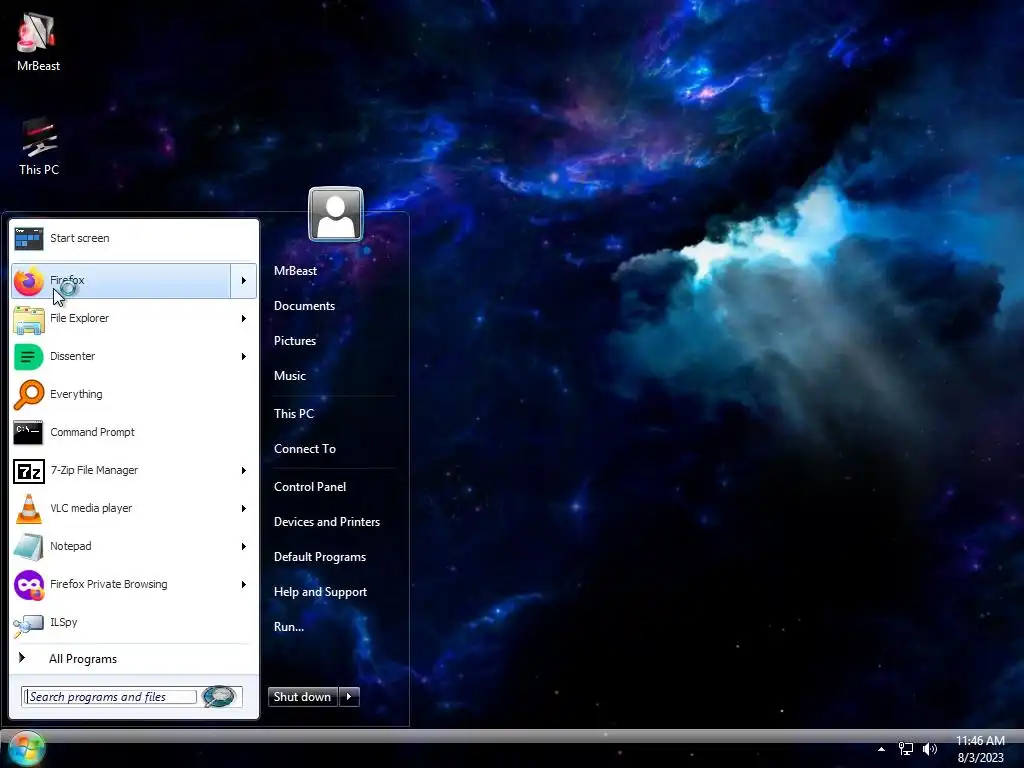Open the MrBeast desktop icon
This screenshot has height=768, width=1024.
[x=38, y=43]
